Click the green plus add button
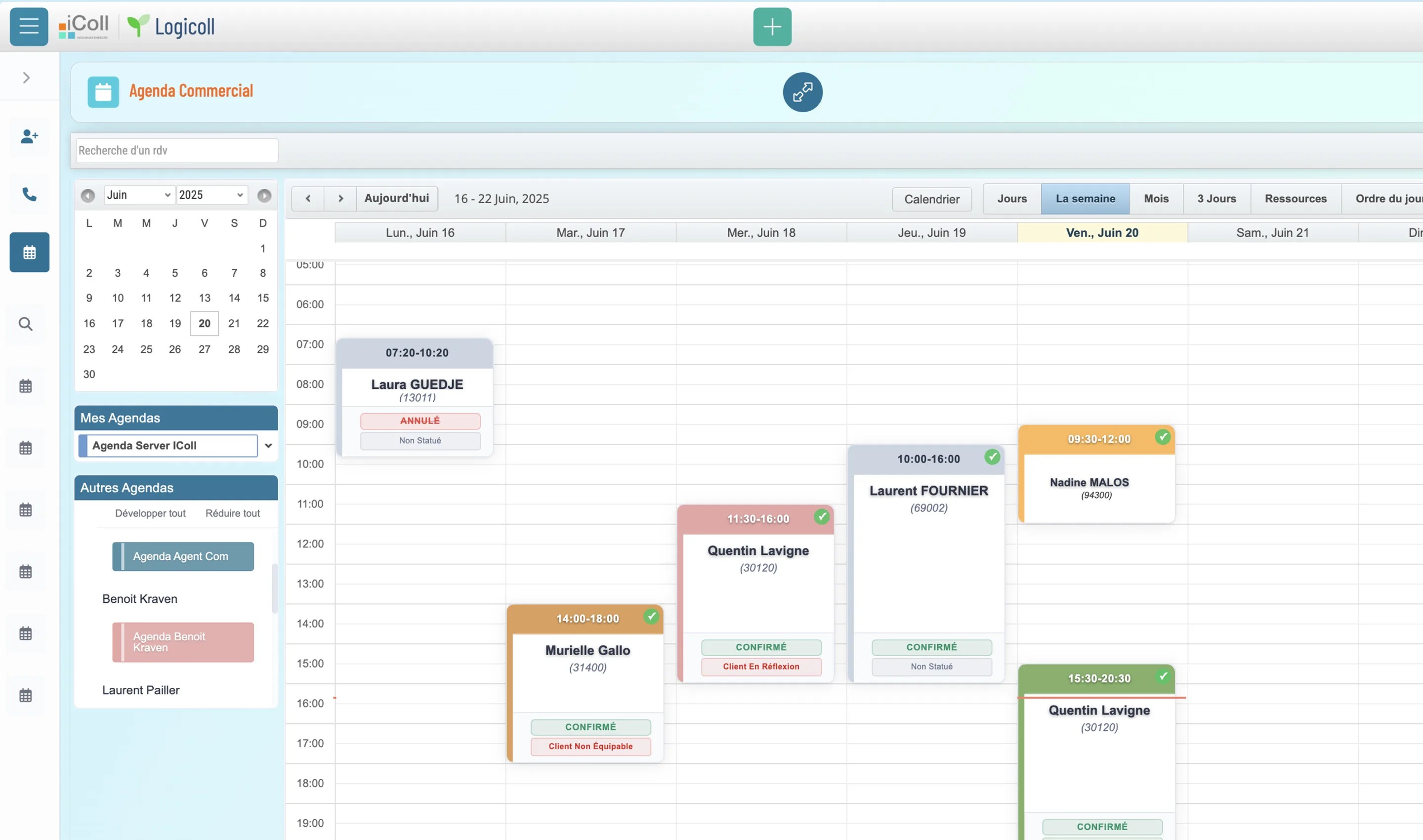The width and height of the screenshot is (1423, 840). 771,27
